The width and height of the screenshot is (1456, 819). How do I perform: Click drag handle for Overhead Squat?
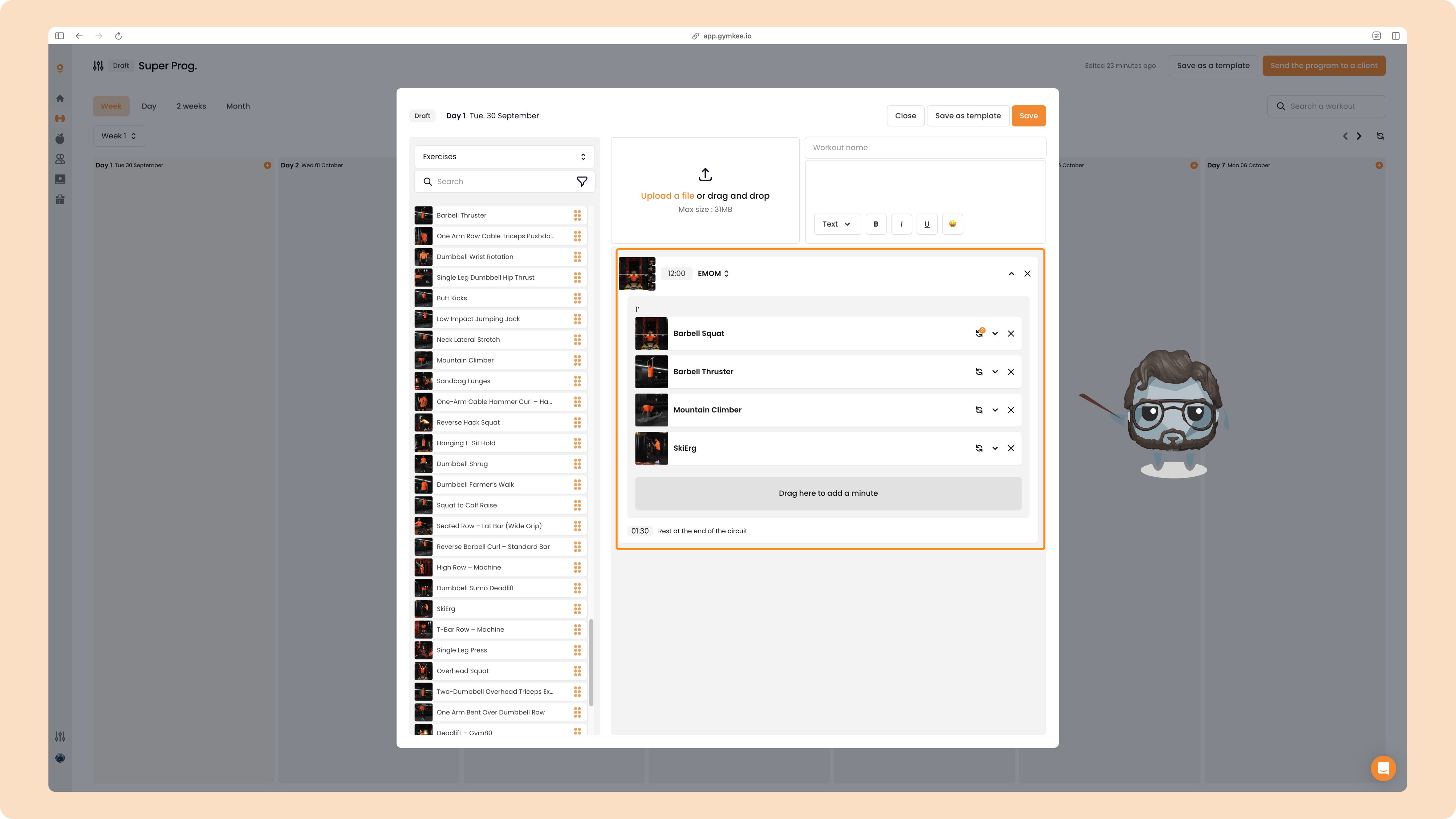(x=577, y=671)
